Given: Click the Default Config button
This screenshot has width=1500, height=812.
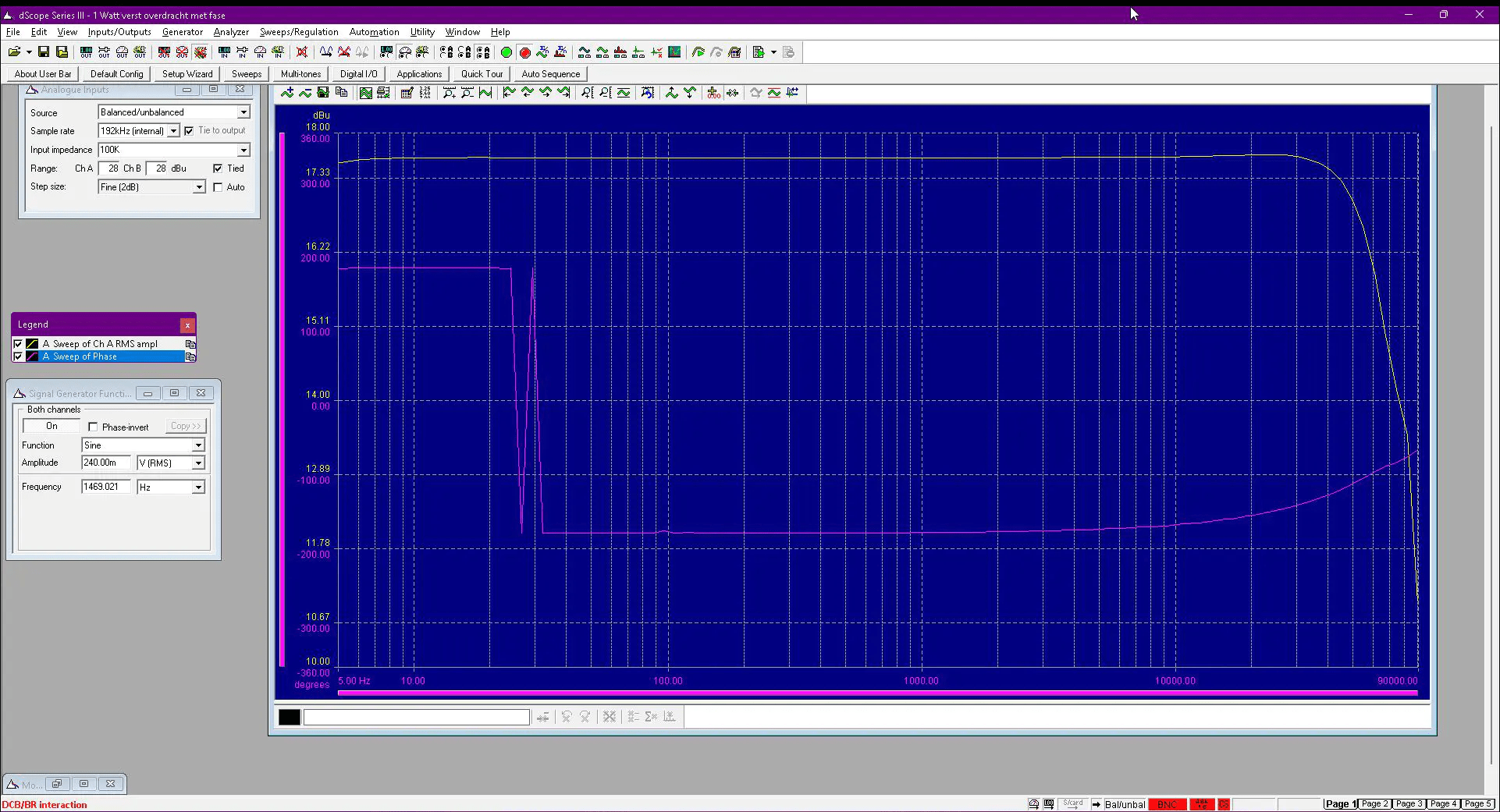Looking at the screenshot, I should [117, 74].
